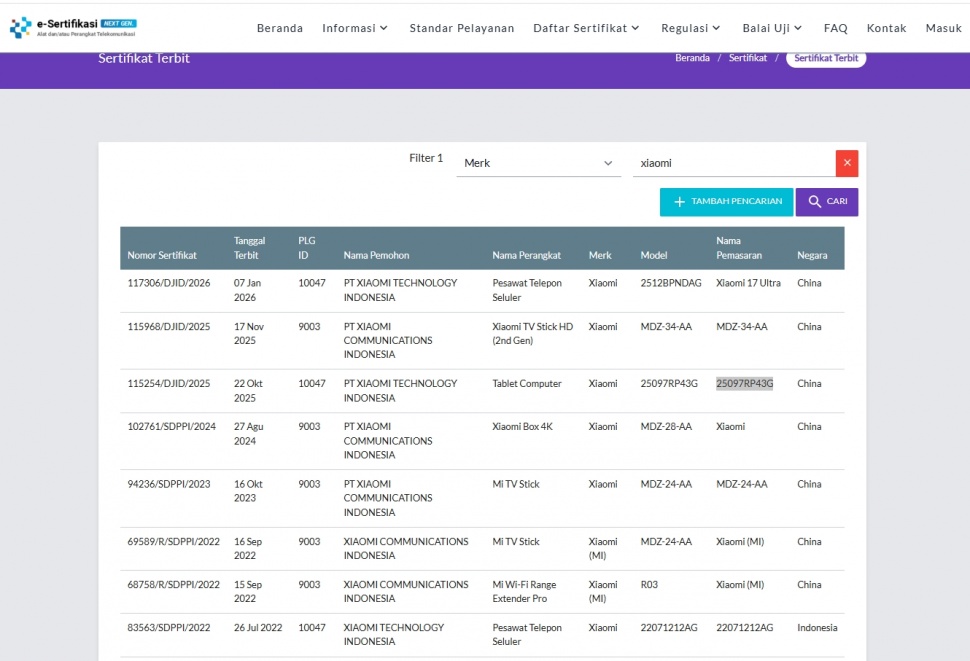Open the Merk filter dropdown

[538, 163]
